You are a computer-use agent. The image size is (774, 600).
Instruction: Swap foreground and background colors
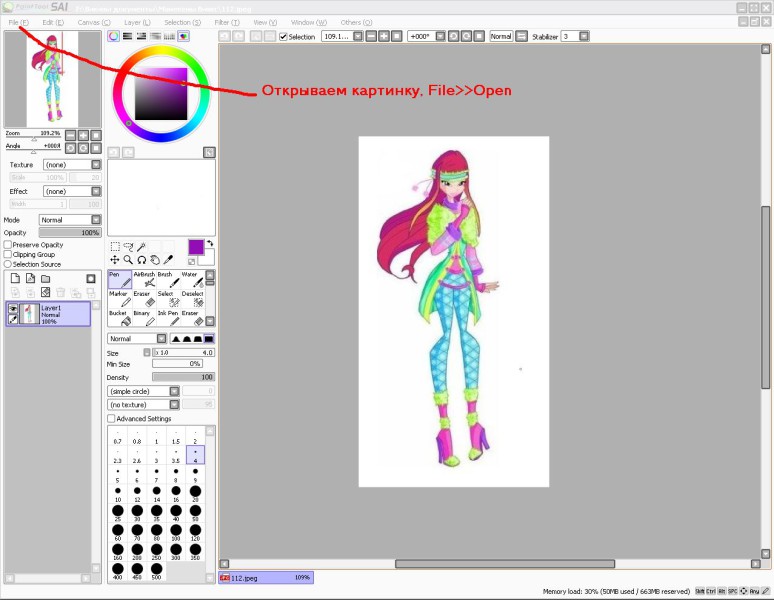click(x=210, y=243)
